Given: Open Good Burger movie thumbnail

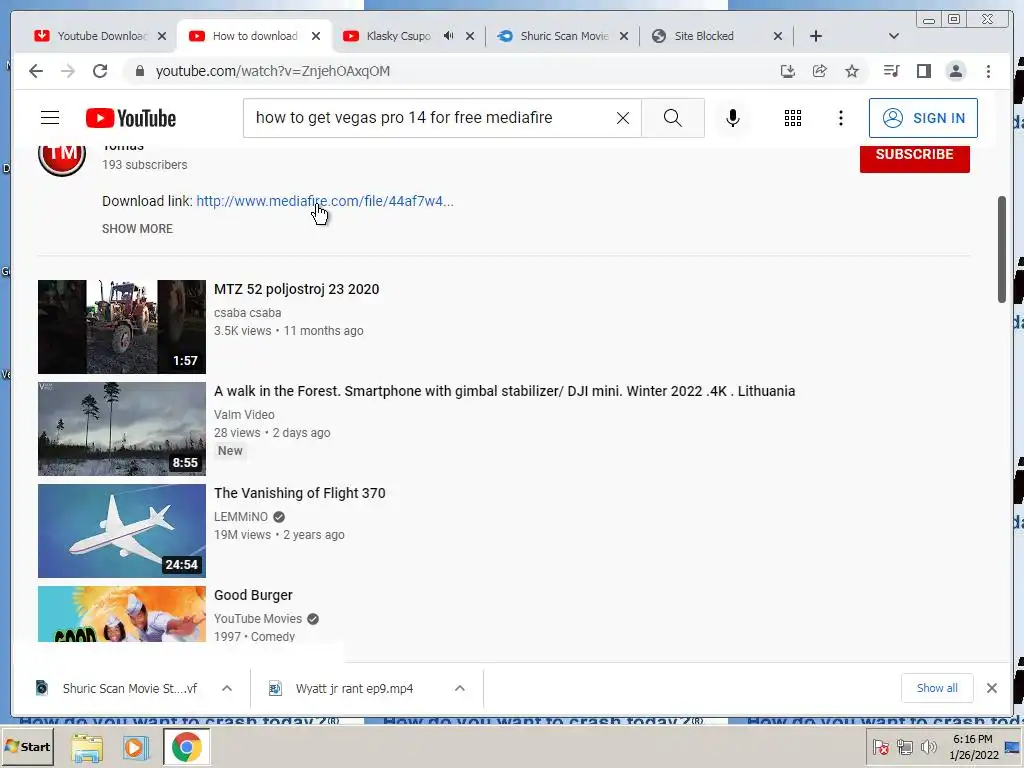Looking at the screenshot, I should point(121,614).
